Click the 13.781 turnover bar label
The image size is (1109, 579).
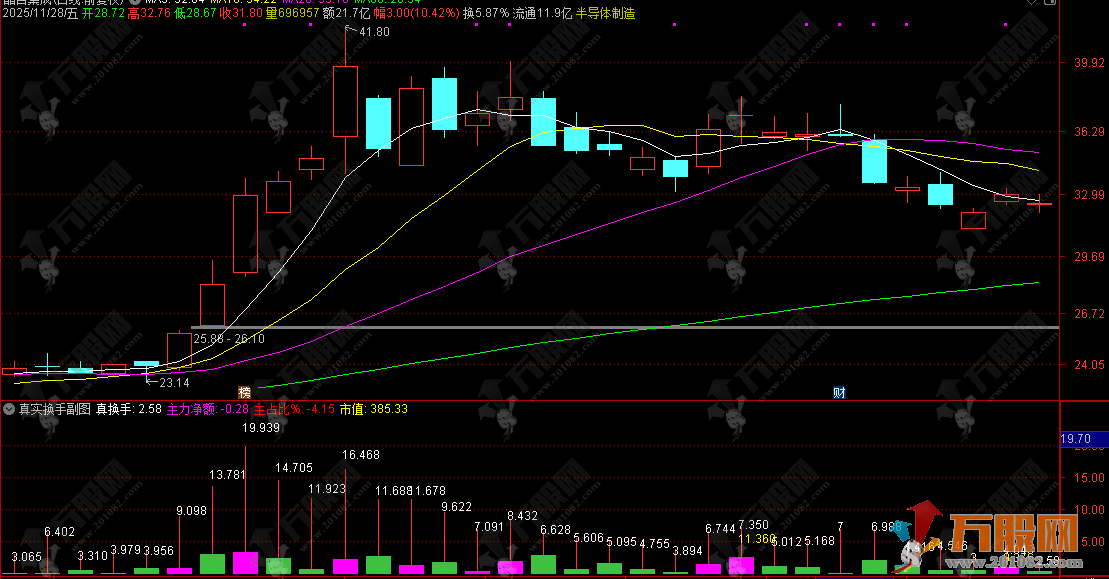click(x=227, y=474)
